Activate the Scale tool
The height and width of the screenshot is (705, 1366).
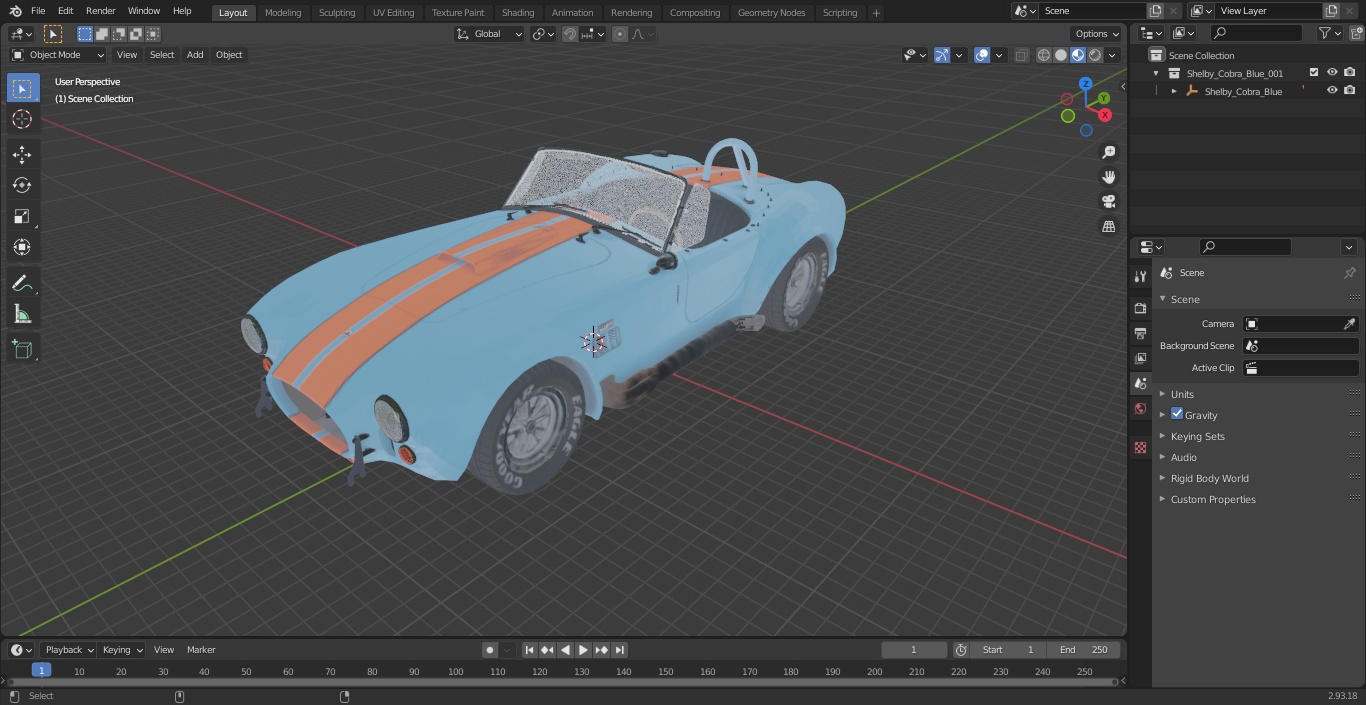click(x=22, y=216)
